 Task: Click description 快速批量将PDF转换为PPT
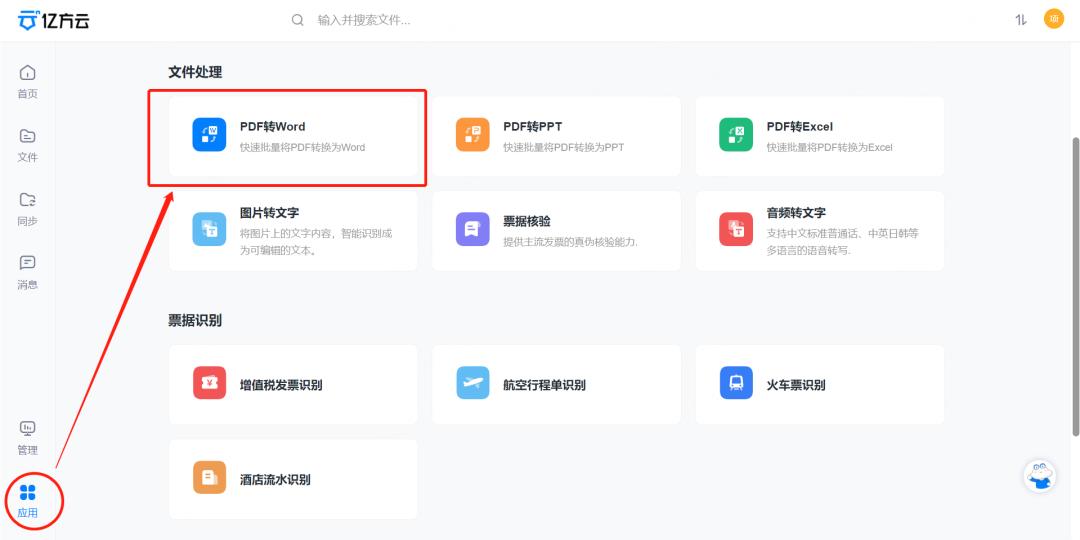[563, 147]
